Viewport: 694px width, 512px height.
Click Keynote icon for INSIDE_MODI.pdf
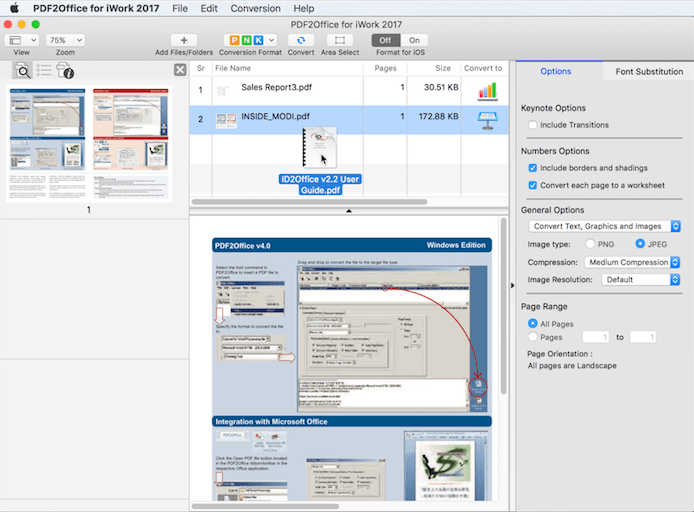pyautogui.click(x=487, y=119)
